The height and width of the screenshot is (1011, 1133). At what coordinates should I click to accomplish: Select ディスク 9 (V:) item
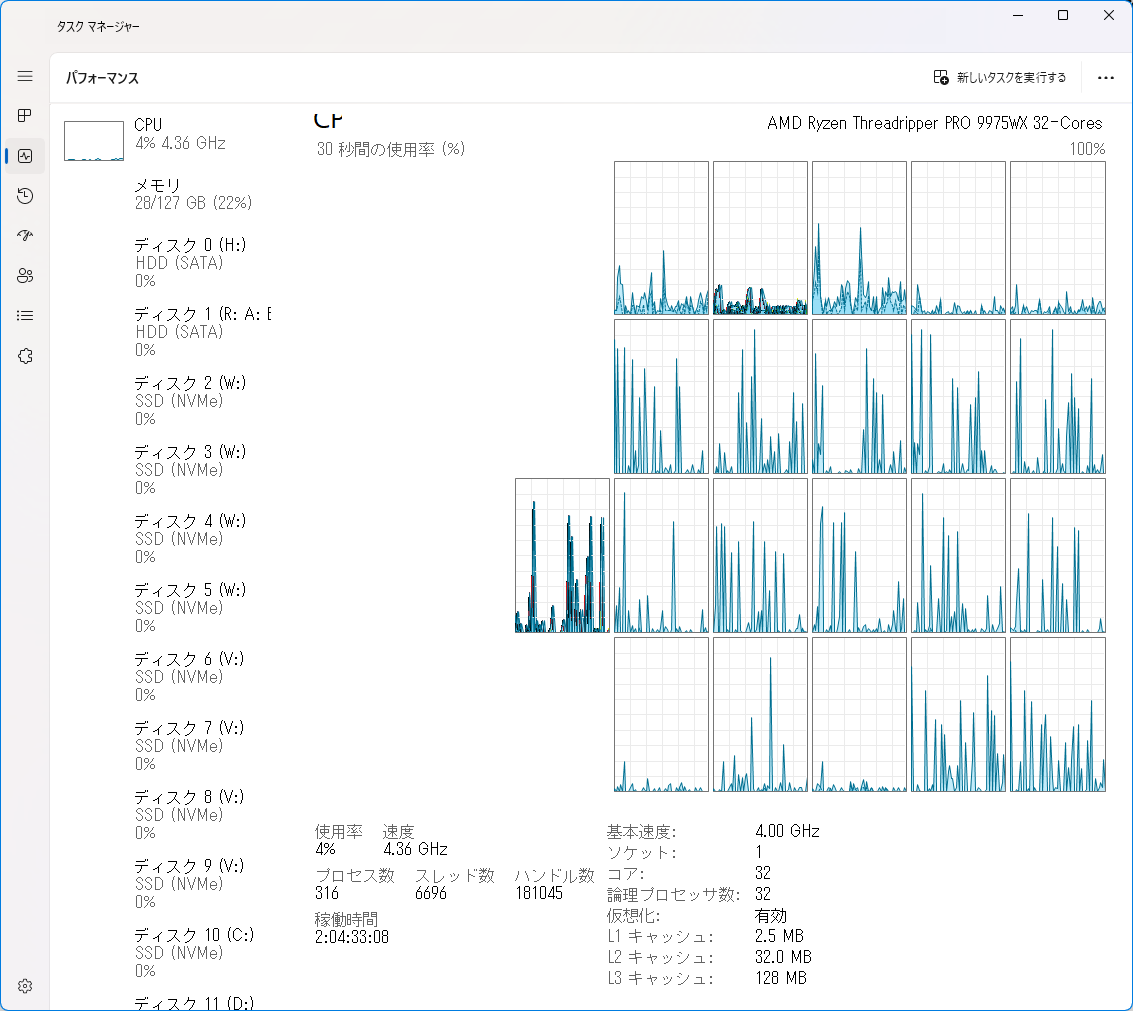point(166,884)
